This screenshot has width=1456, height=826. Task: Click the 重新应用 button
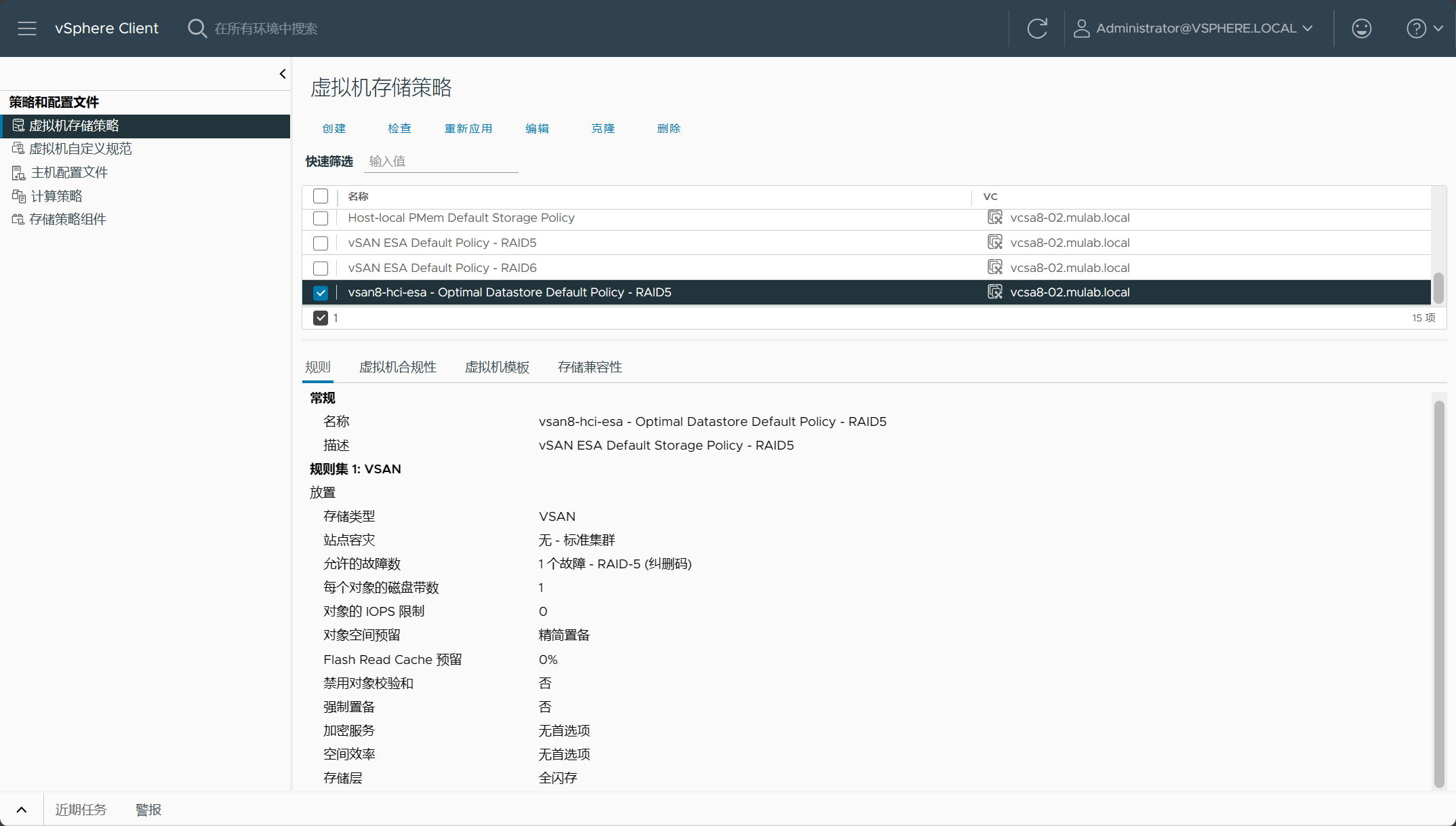[x=468, y=128]
